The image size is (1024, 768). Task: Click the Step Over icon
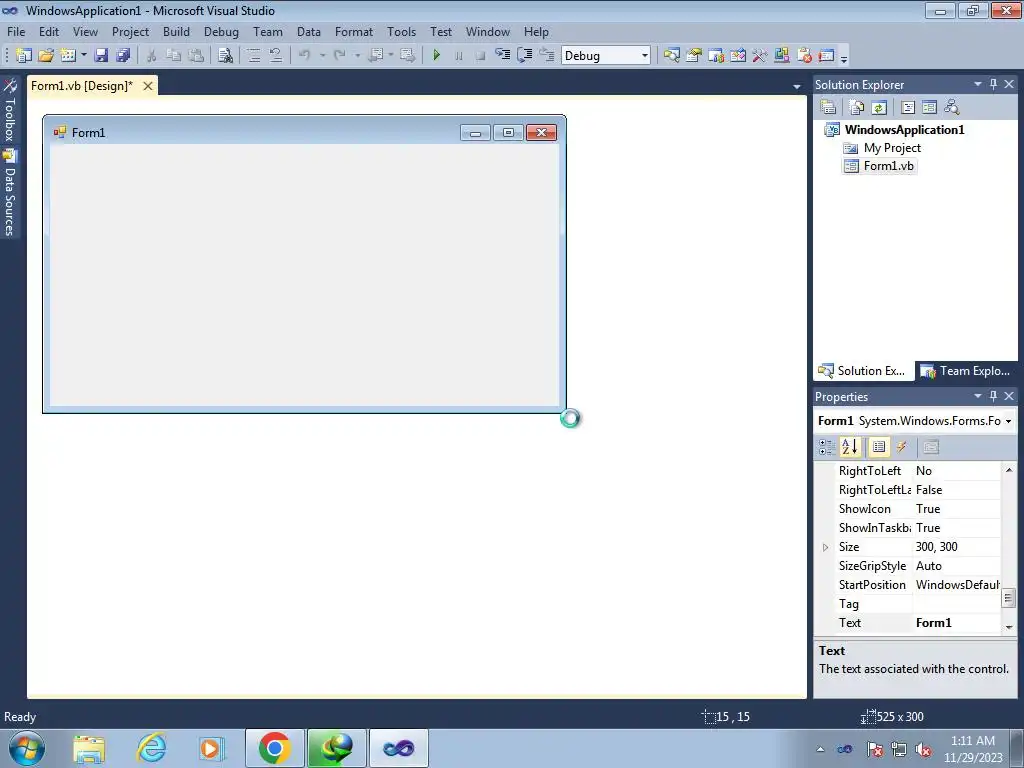pyautogui.click(x=524, y=56)
